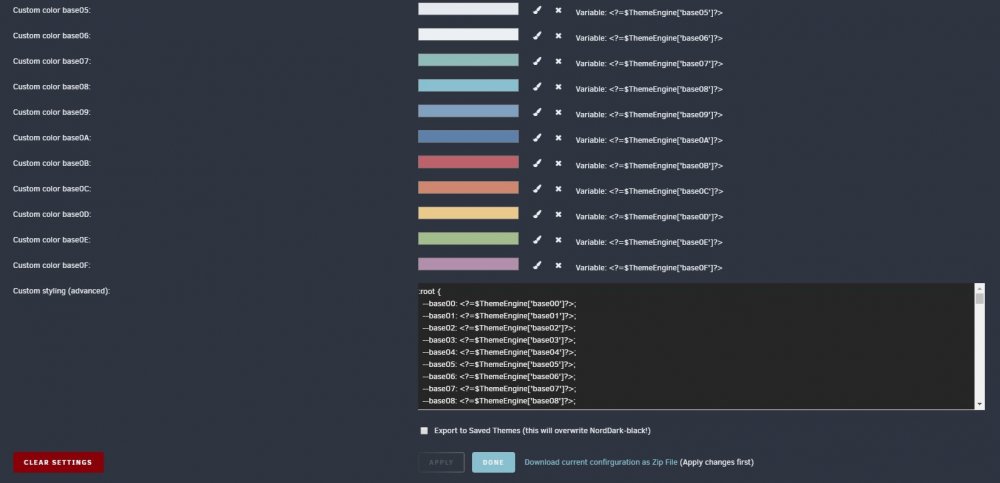Clear base0B color with its X icon
The image size is (1000, 483).
(x=559, y=163)
